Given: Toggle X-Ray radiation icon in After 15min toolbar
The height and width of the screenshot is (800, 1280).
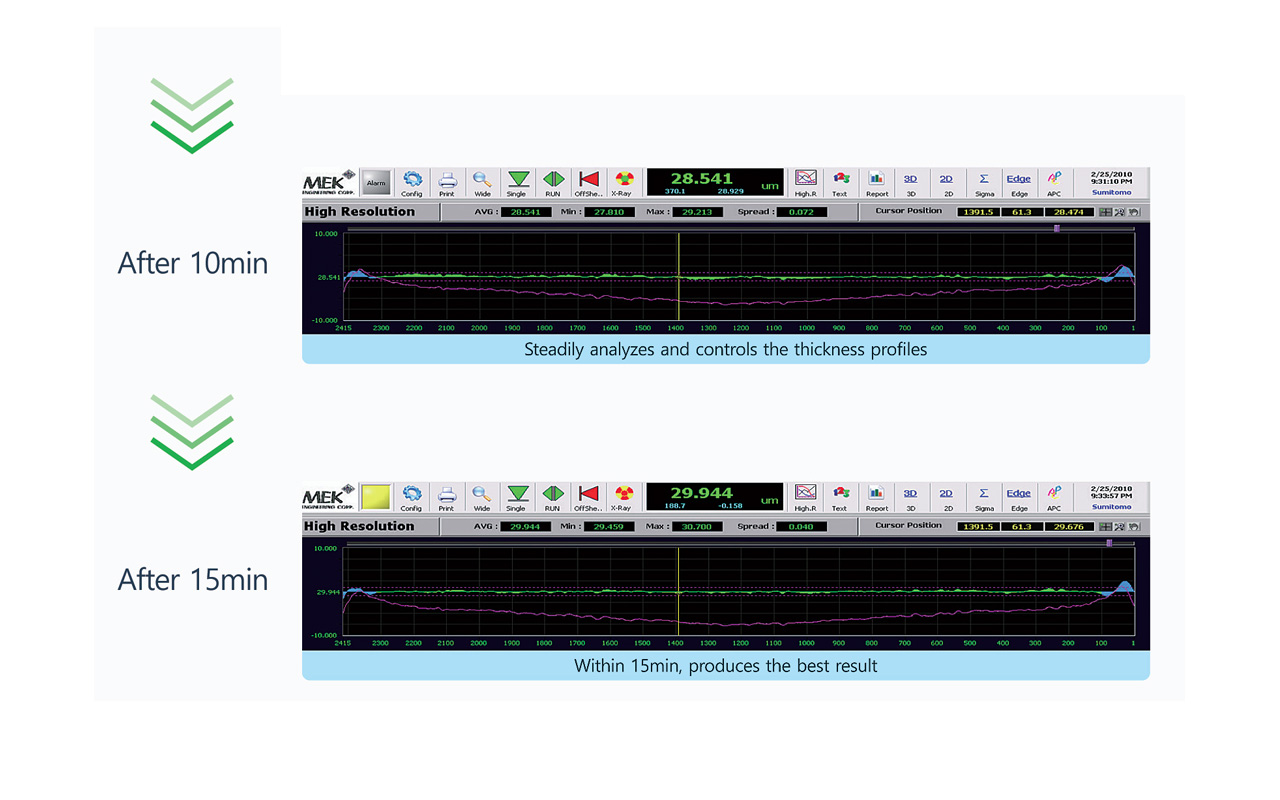Looking at the screenshot, I should click(624, 497).
